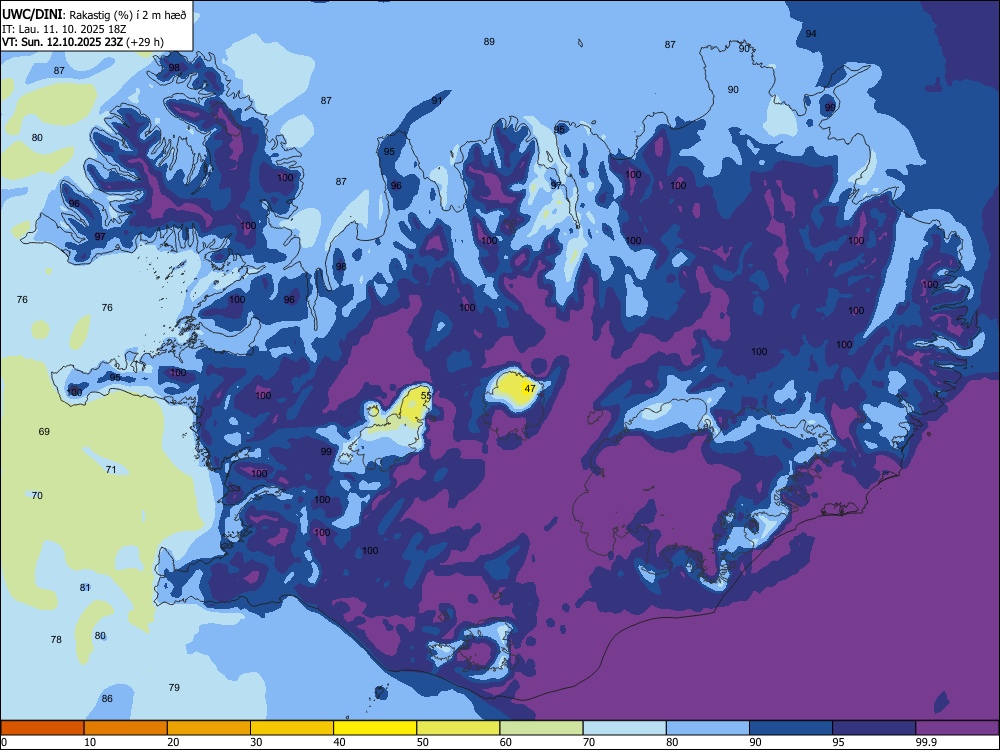Click the UWC/DINI title text
The width and height of the screenshot is (1000, 750).
point(32,15)
